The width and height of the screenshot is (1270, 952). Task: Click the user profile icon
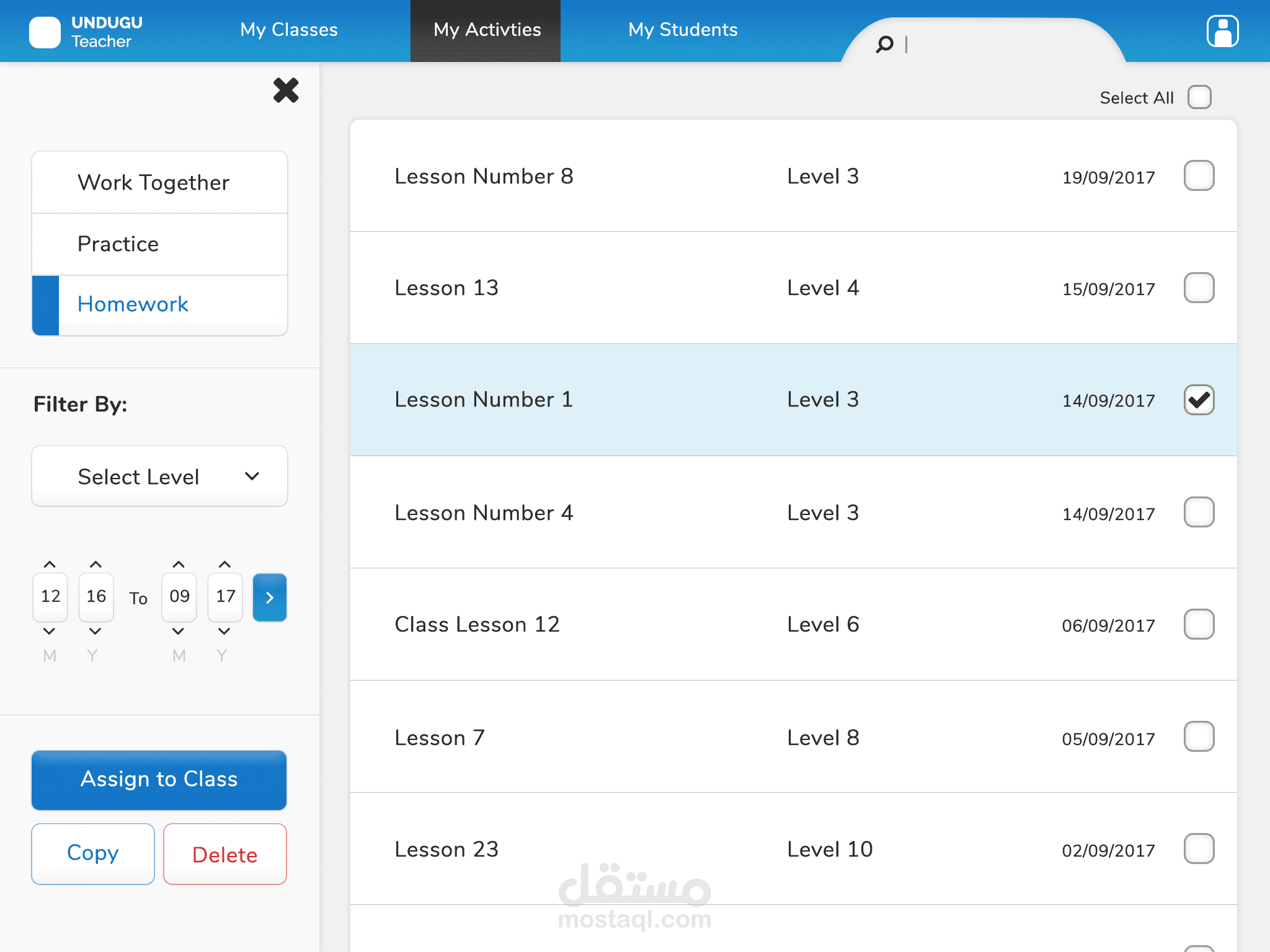1222,31
